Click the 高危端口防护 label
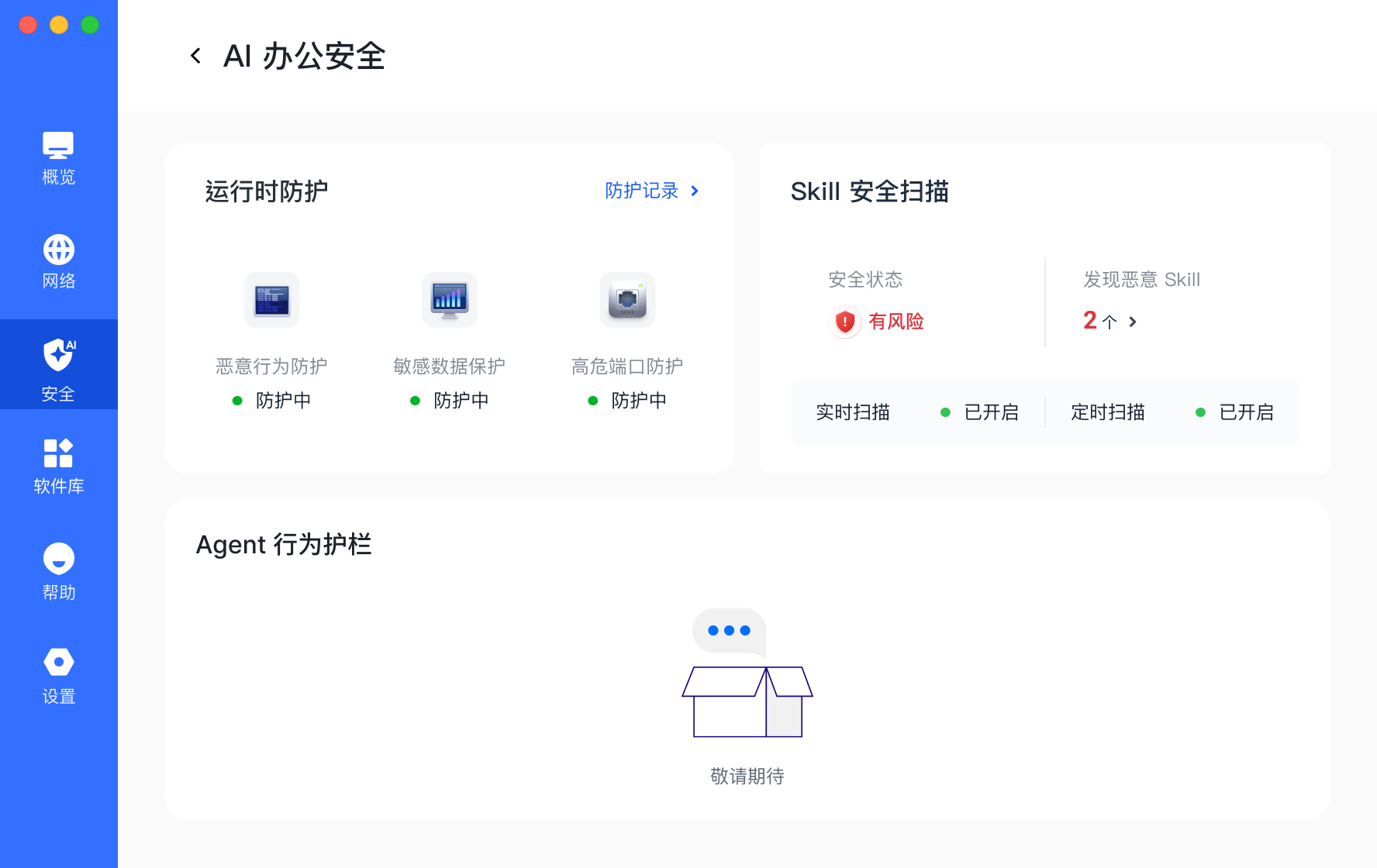This screenshot has width=1377, height=868. [627, 366]
